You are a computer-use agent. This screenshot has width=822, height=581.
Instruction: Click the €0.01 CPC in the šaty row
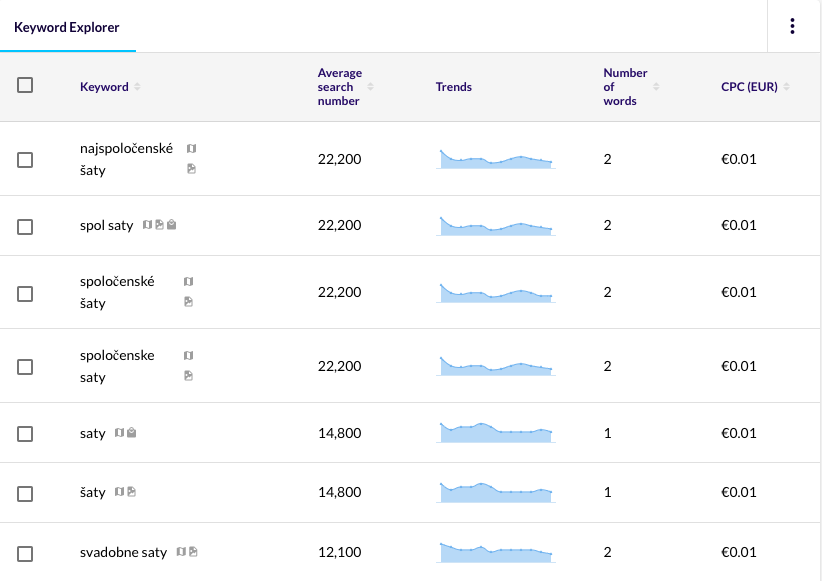pyautogui.click(x=739, y=492)
